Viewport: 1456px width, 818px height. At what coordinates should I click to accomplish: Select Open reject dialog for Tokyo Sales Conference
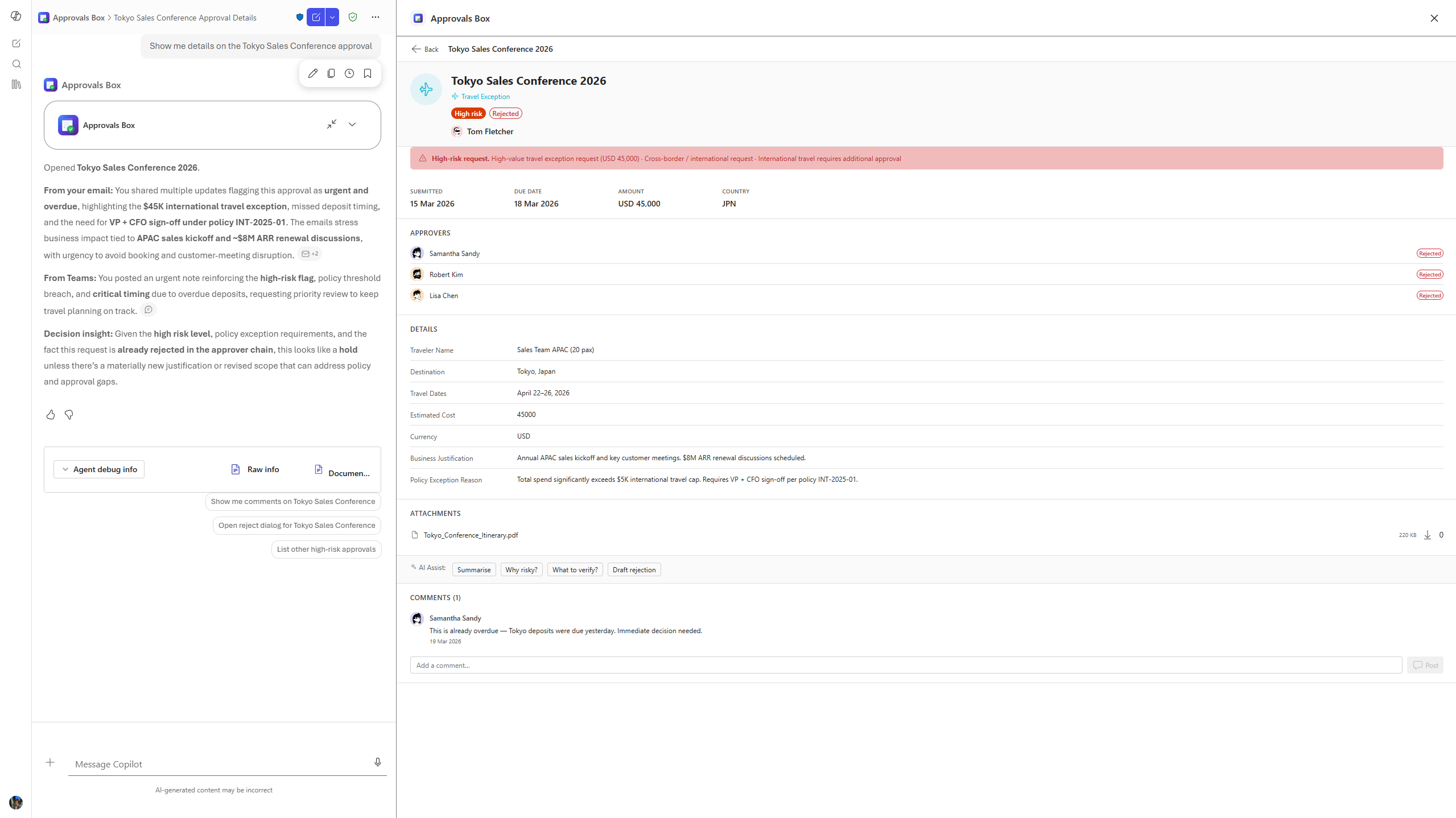(297, 525)
